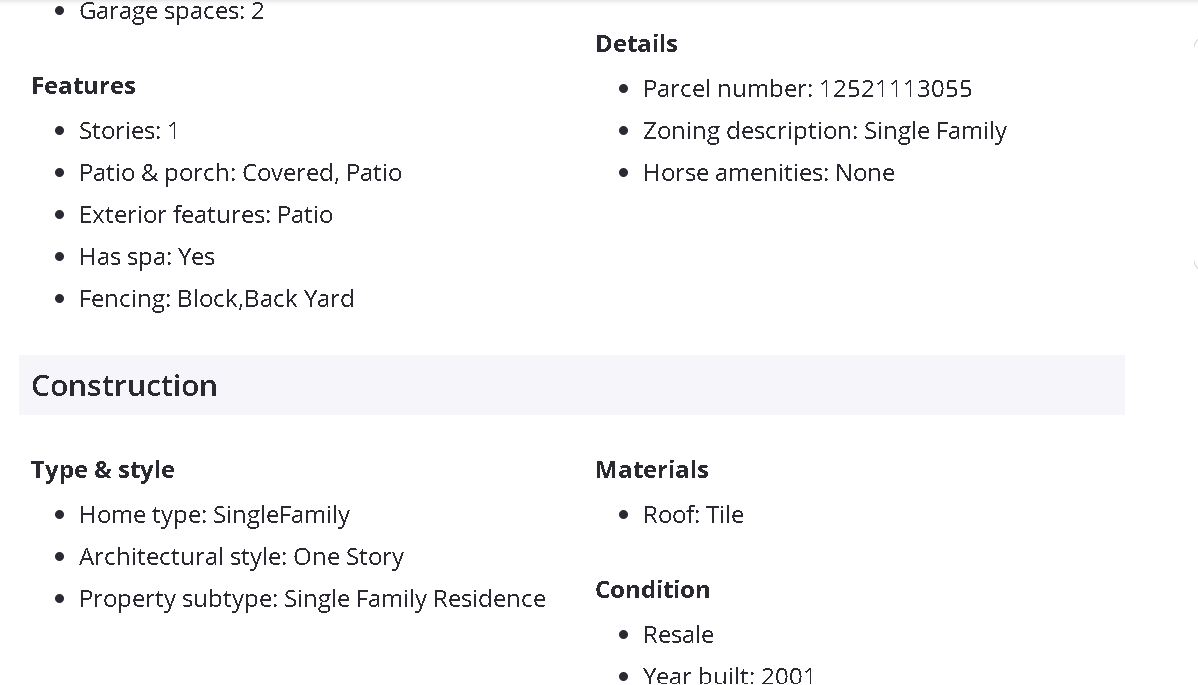Click the Patio & porch: Covered, Patio item
The image size is (1198, 685).
[x=240, y=173]
